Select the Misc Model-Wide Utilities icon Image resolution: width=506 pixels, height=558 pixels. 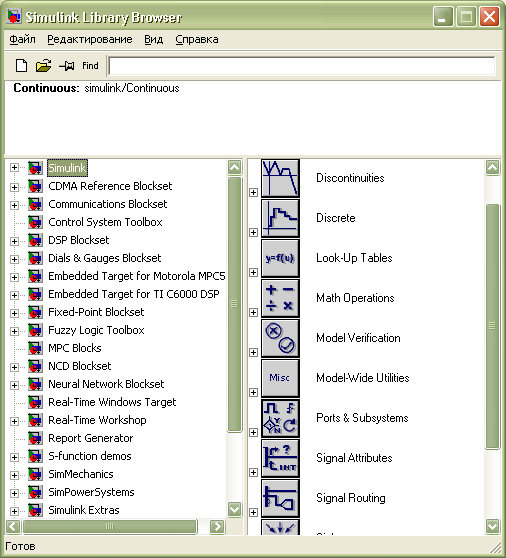click(x=280, y=378)
